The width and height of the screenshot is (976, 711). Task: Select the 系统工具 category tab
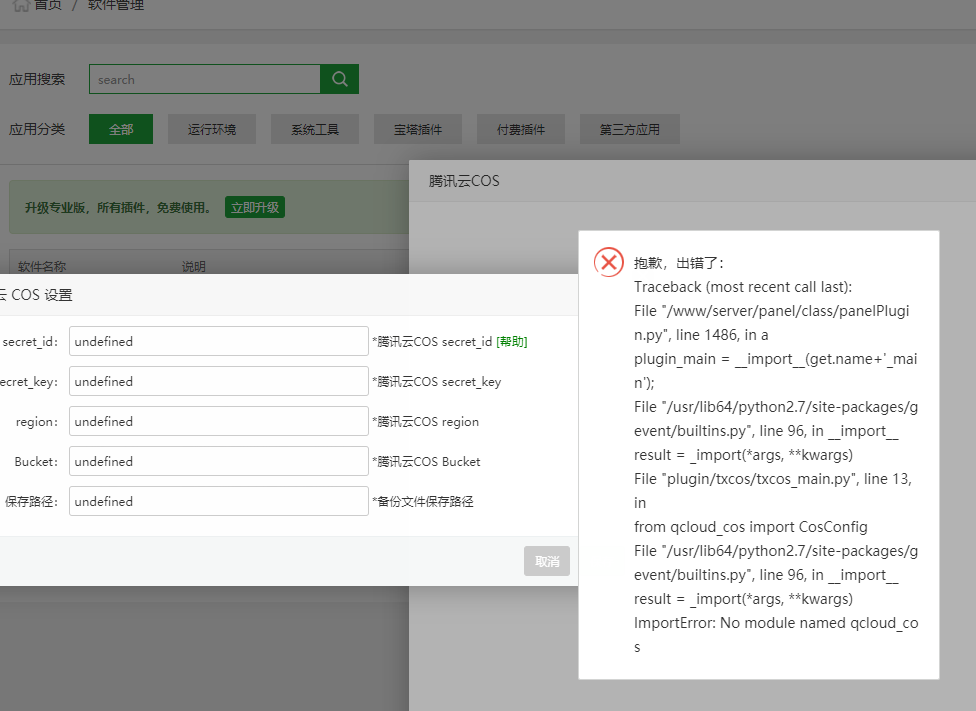tap(315, 129)
